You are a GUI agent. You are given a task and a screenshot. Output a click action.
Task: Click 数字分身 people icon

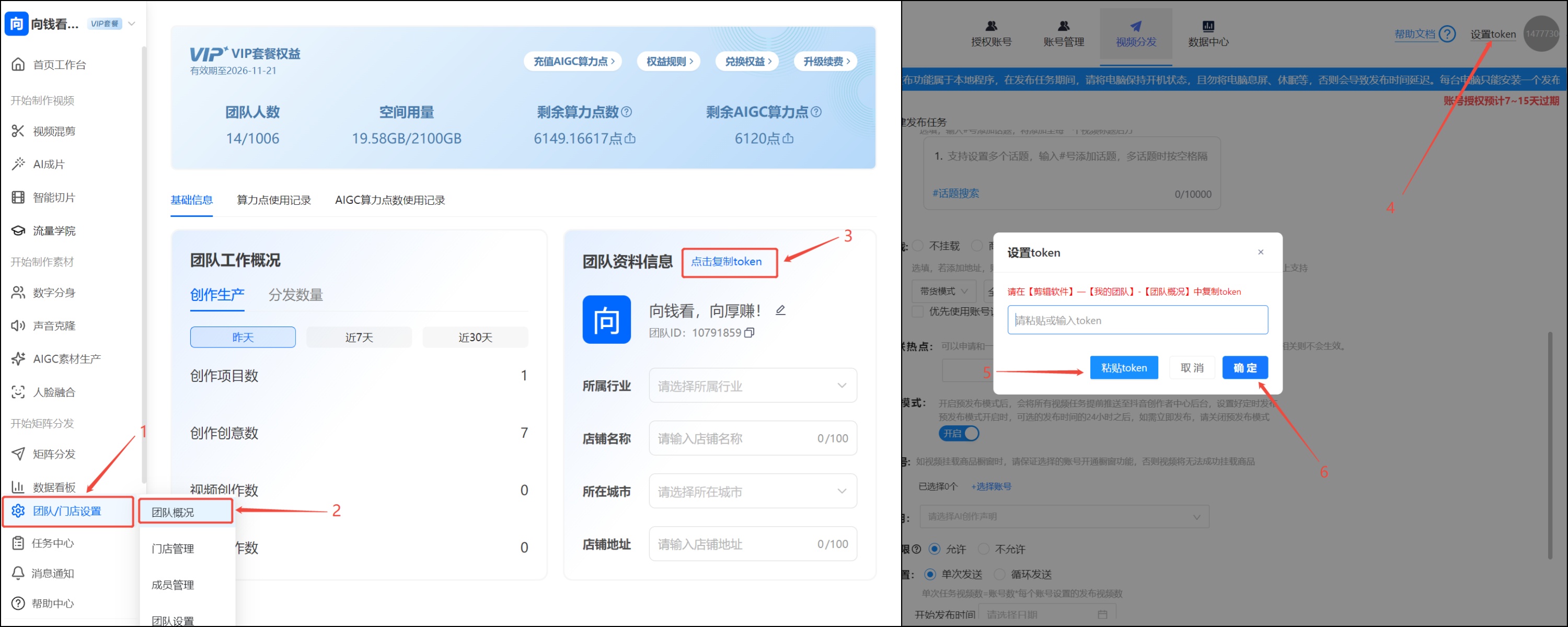point(18,292)
